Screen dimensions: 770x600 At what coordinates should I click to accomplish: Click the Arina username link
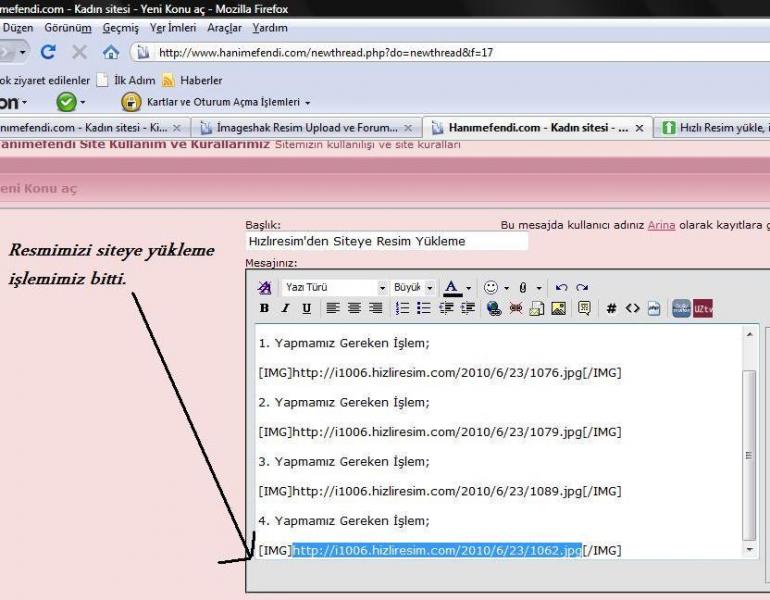pyautogui.click(x=661, y=225)
